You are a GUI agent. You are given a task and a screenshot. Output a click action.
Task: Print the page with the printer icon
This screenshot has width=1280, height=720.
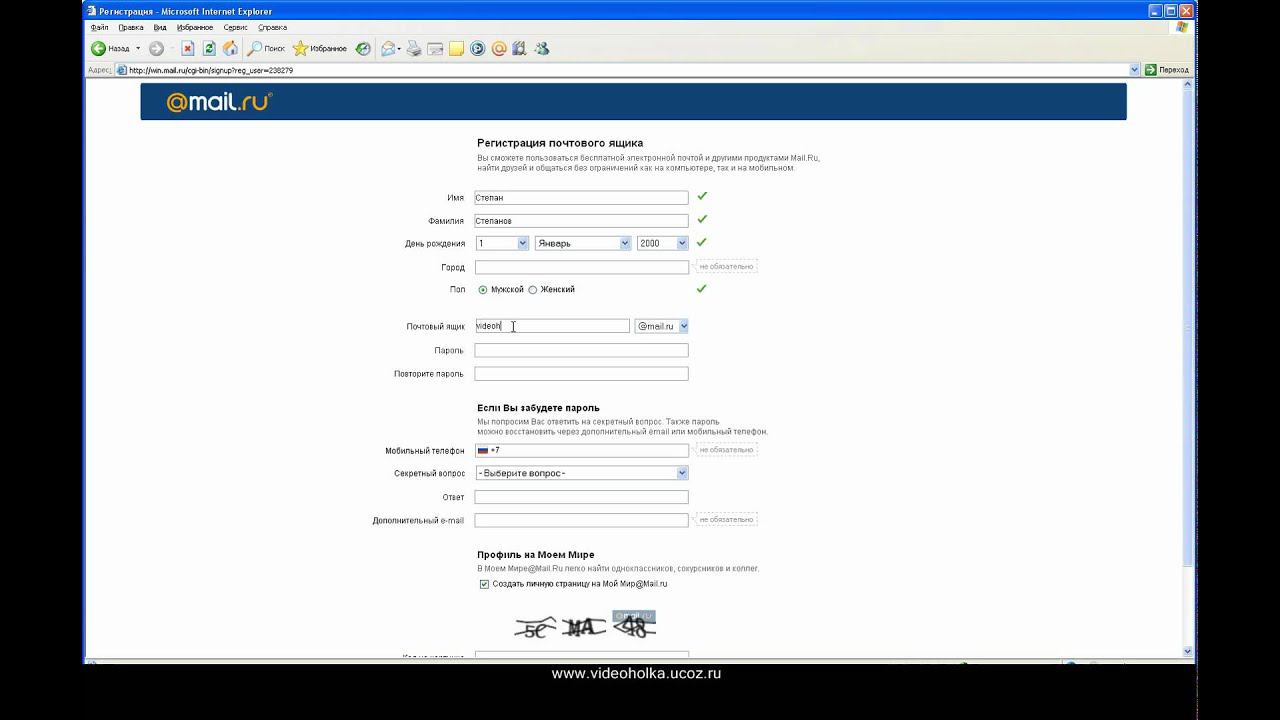click(414, 48)
